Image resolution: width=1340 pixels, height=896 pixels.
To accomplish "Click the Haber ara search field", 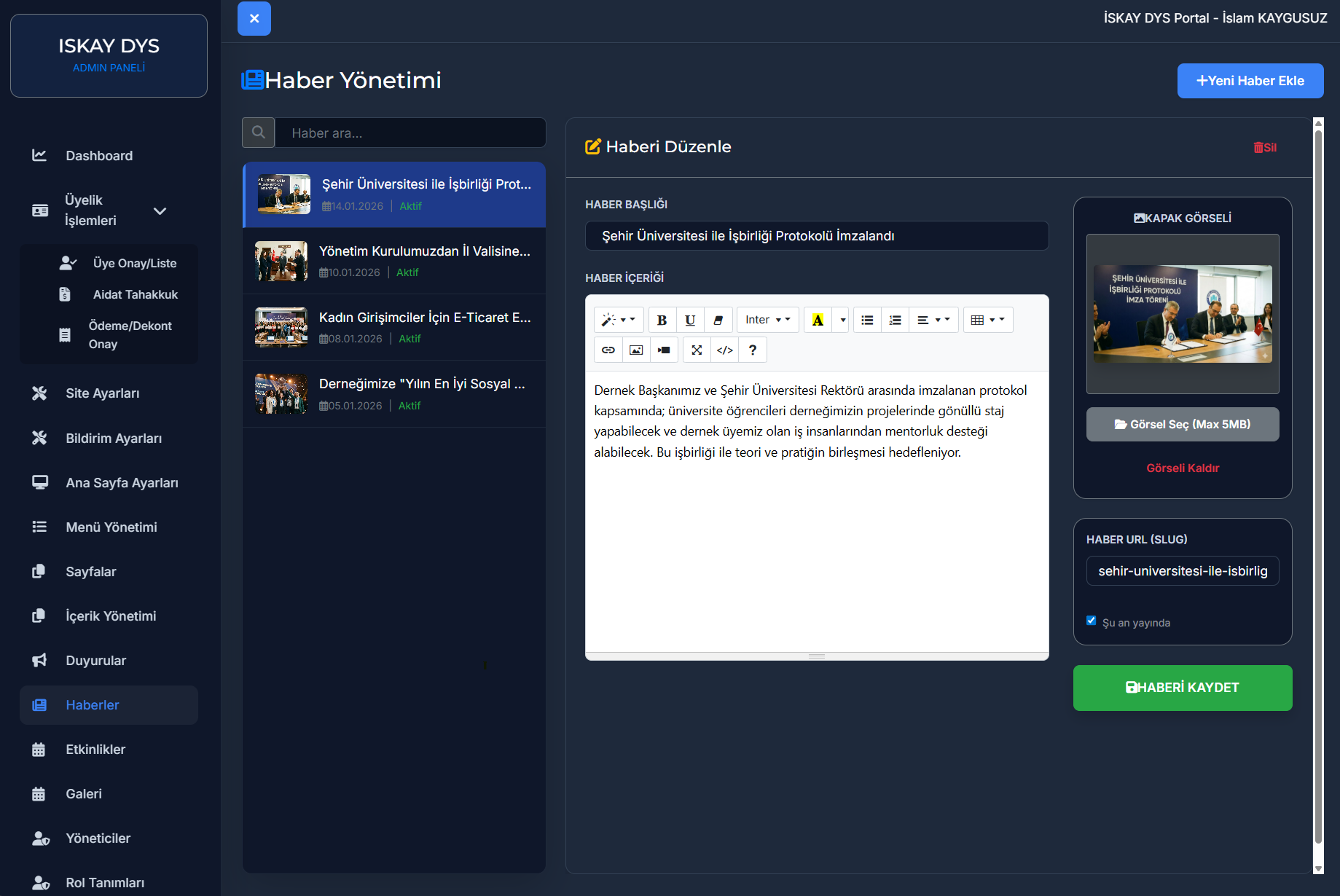I will point(410,133).
